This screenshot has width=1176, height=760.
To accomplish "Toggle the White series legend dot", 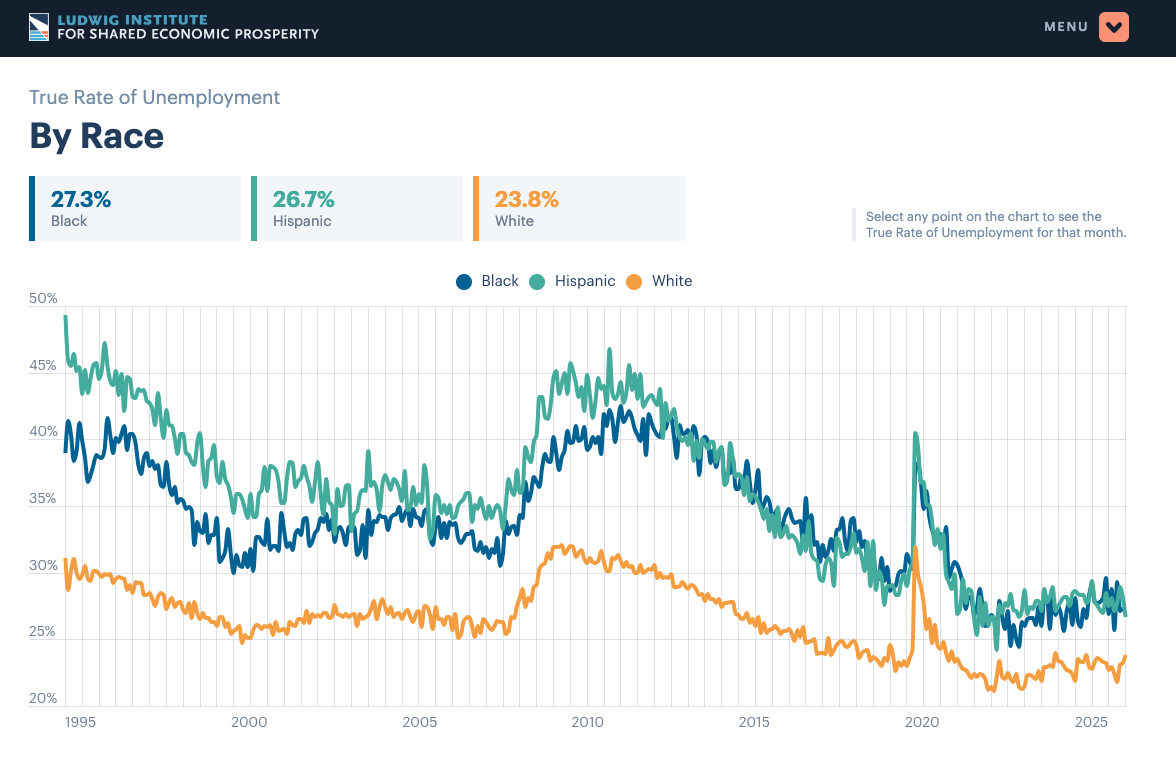I will coord(634,281).
